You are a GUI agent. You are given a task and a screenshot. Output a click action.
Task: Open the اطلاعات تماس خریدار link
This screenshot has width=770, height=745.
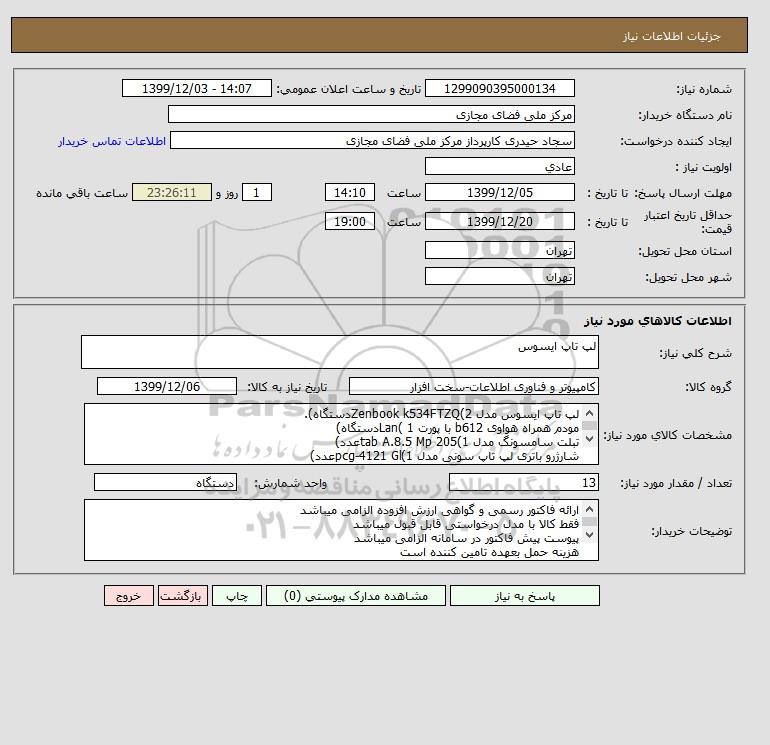coord(112,141)
